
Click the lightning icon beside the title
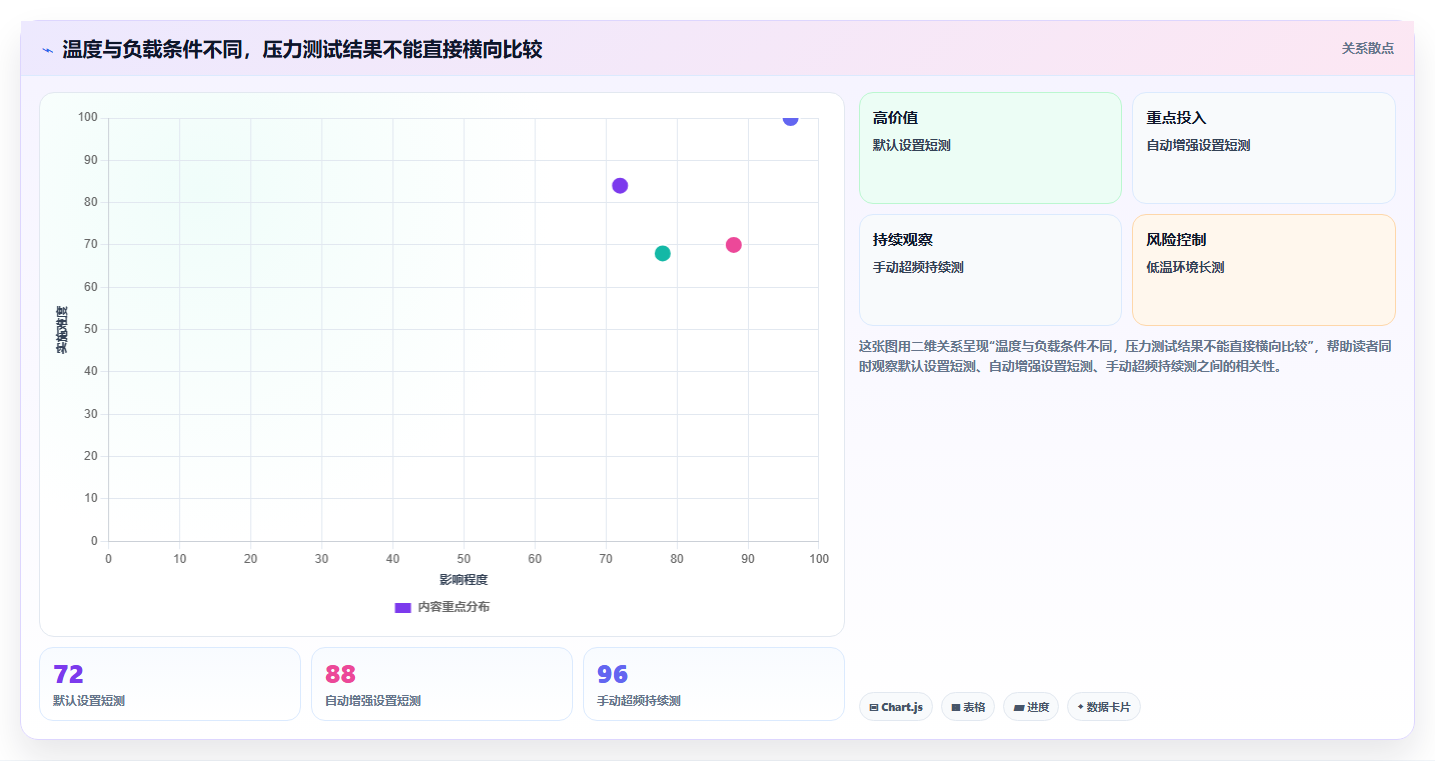(x=47, y=50)
